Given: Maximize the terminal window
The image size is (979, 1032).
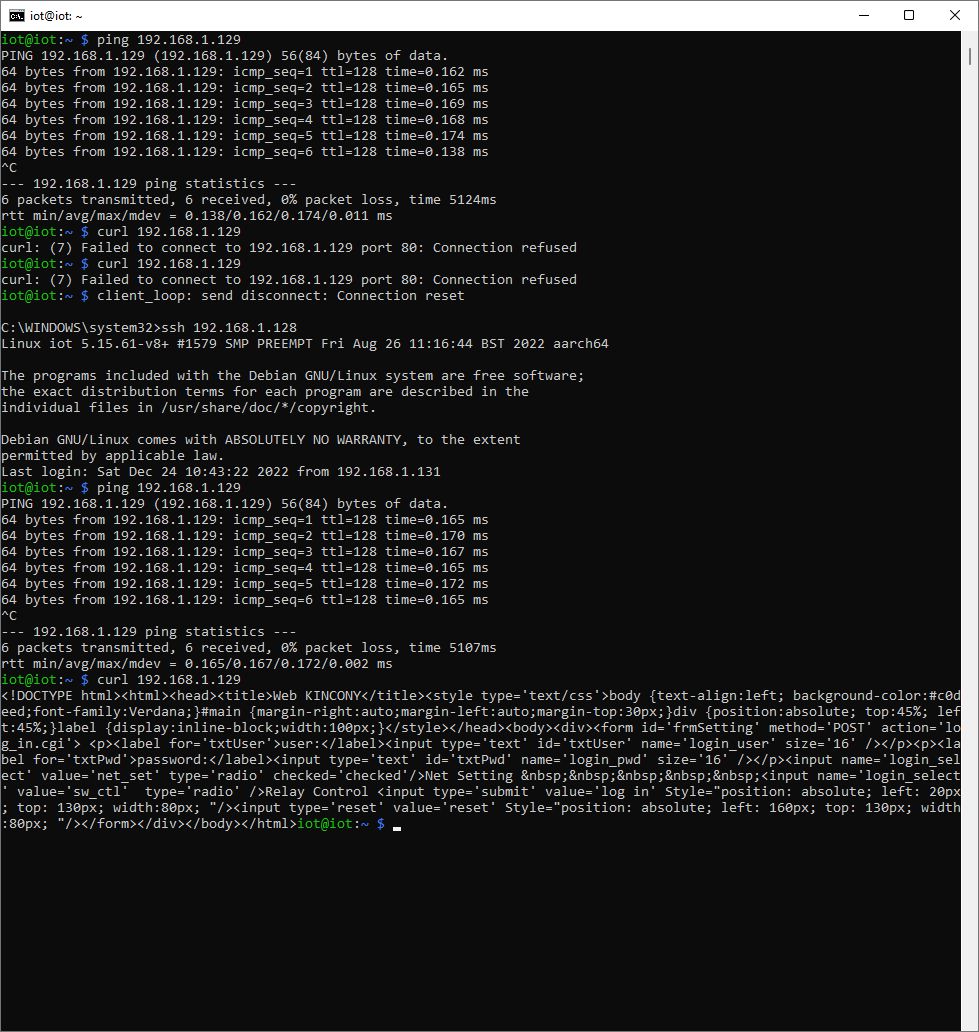Looking at the screenshot, I should point(909,15).
